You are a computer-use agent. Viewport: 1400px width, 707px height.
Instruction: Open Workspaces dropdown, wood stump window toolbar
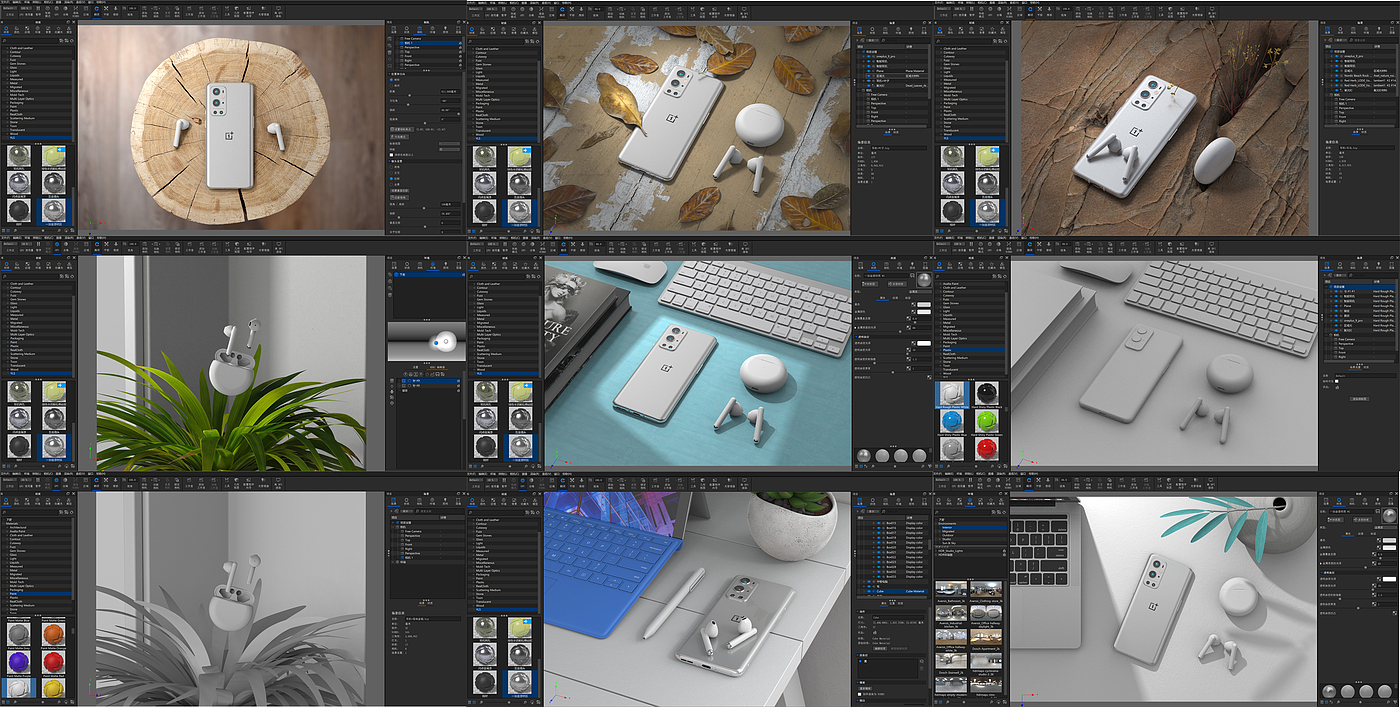pyautogui.click(x=10, y=7)
